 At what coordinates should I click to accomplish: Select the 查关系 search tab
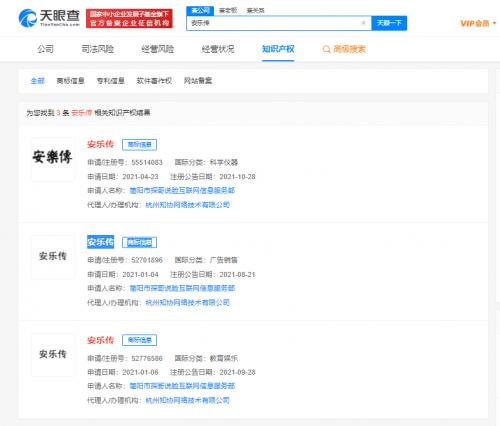click(255, 10)
